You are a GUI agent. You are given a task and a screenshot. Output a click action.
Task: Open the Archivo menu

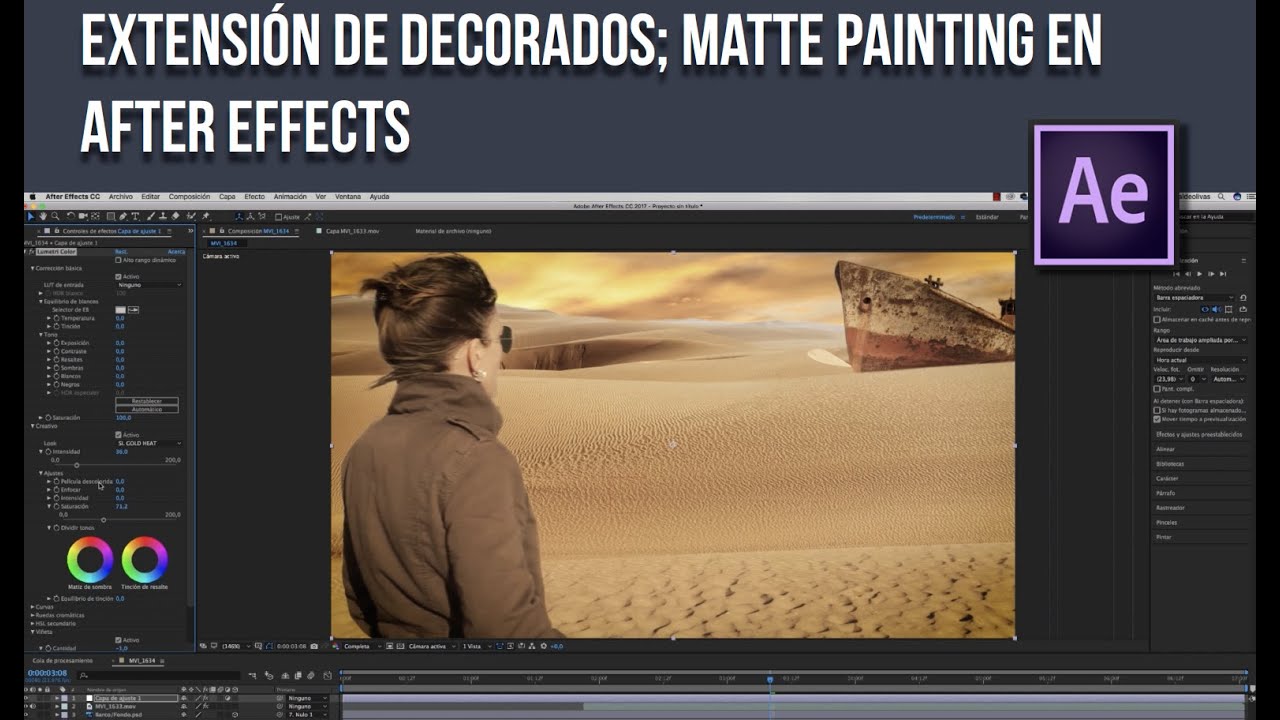coord(120,196)
